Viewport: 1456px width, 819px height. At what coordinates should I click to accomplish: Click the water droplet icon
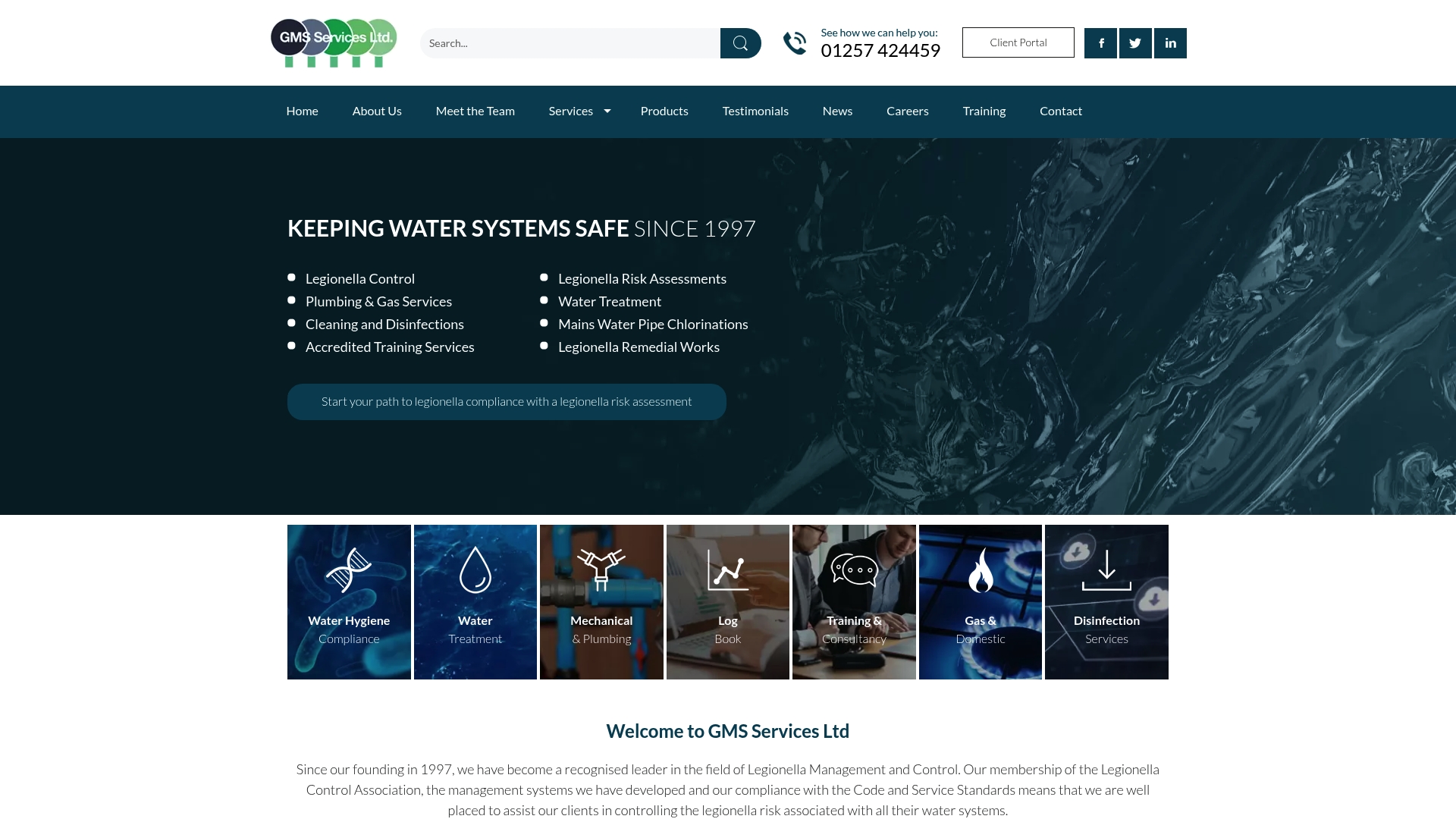(475, 570)
